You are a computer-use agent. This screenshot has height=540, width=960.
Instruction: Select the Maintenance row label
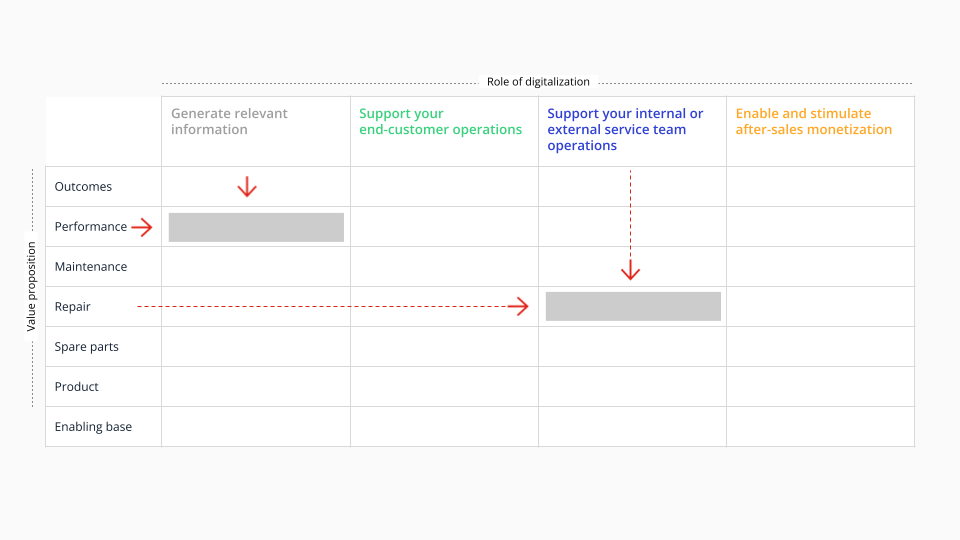coord(91,266)
